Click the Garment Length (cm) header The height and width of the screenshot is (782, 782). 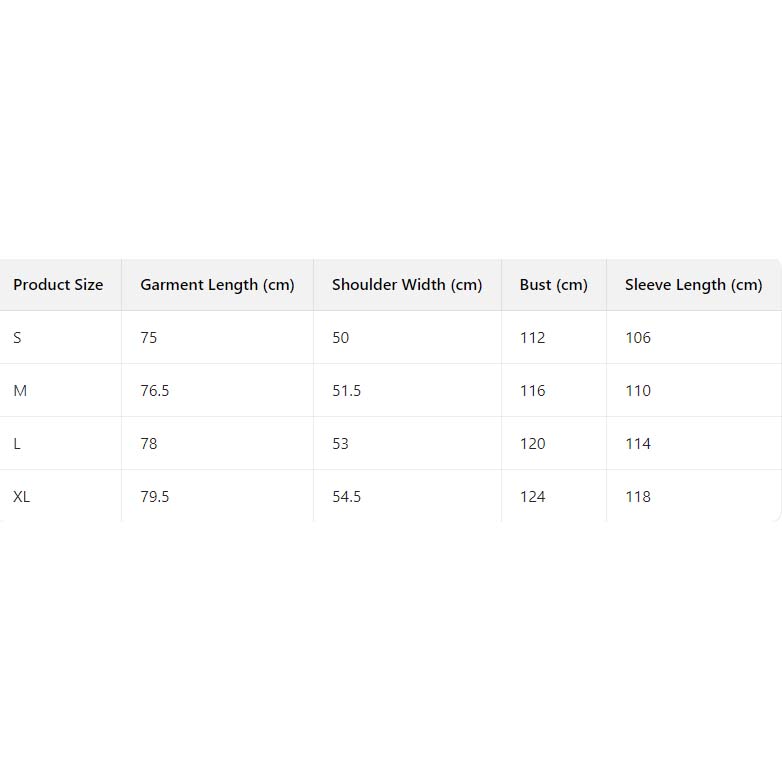217,285
